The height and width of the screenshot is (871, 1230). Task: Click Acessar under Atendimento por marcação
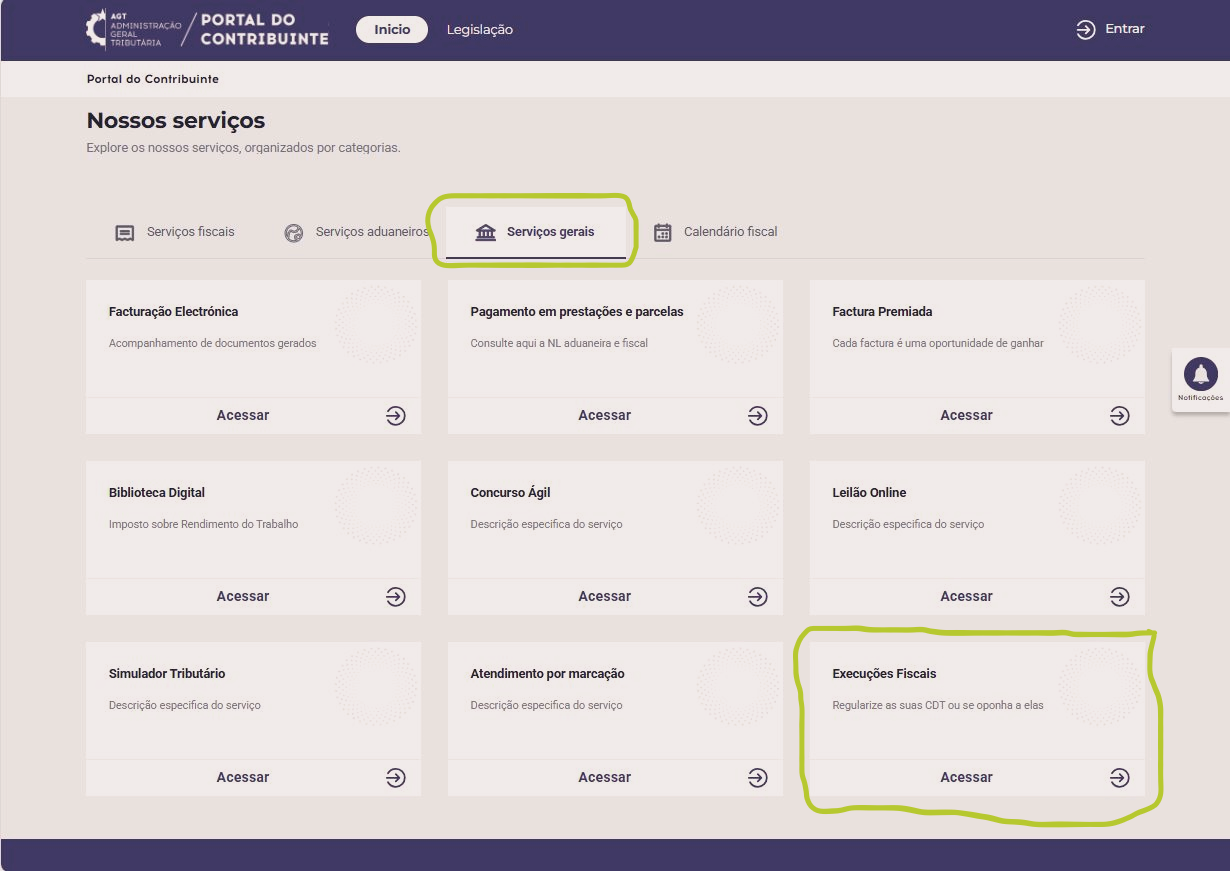click(604, 777)
